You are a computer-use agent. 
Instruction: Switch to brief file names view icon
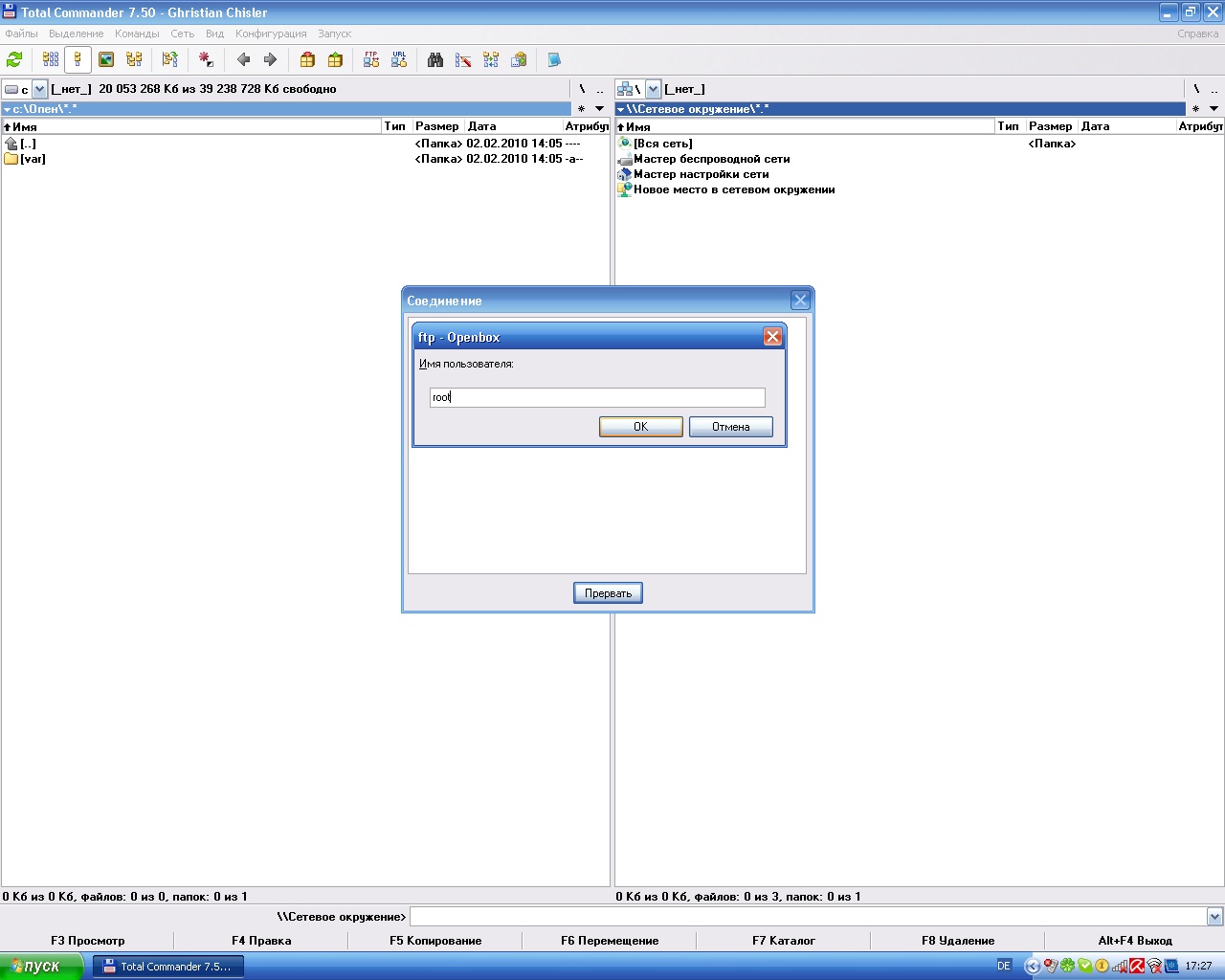tap(51, 59)
